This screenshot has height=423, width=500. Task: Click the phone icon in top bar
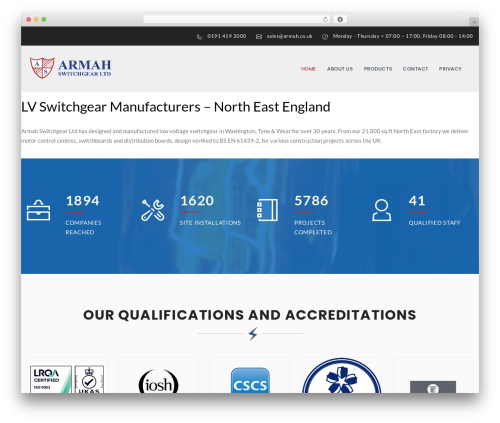[199, 37]
